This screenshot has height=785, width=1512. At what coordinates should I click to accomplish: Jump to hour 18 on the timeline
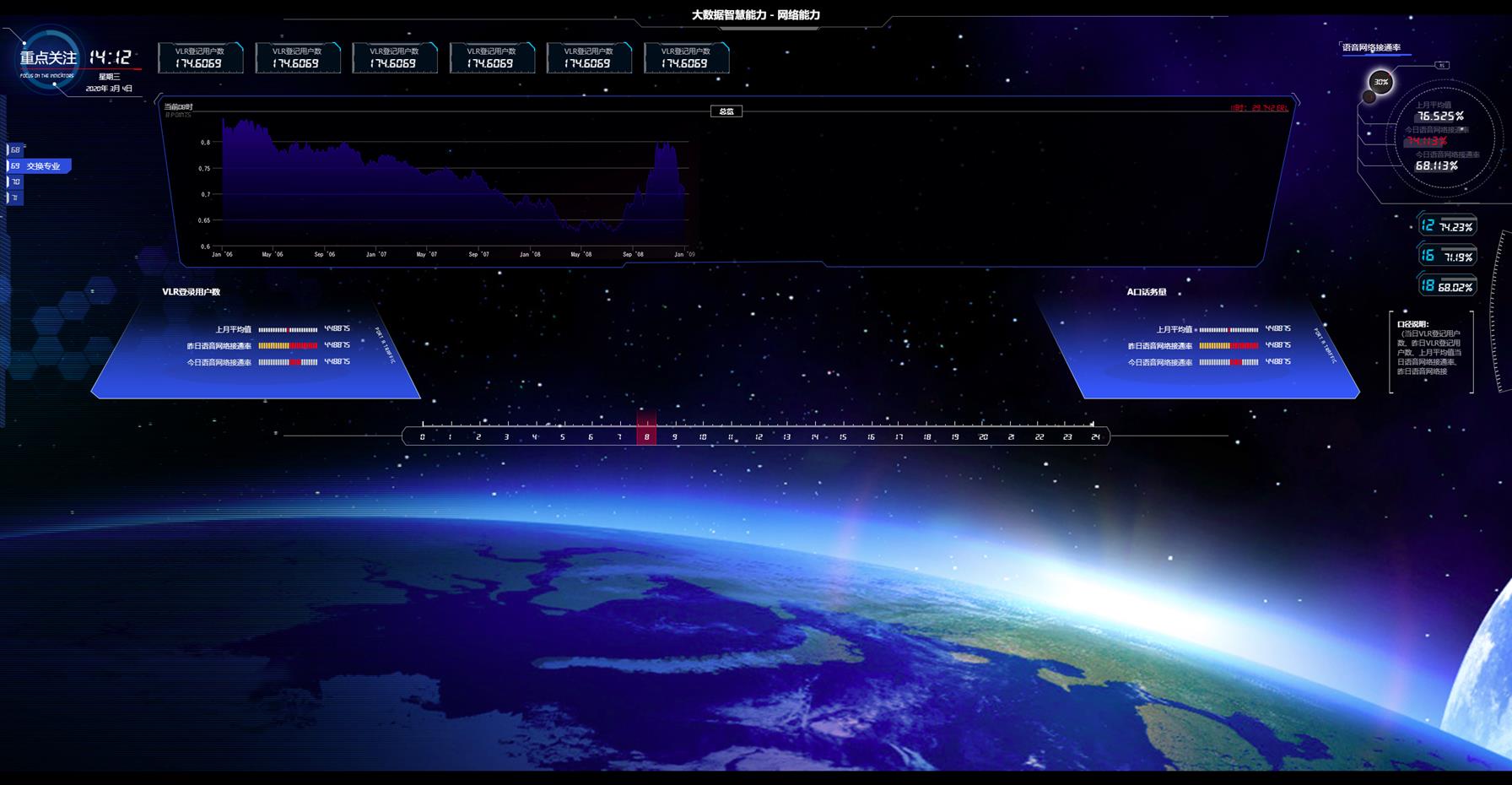pyautogui.click(x=926, y=437)
